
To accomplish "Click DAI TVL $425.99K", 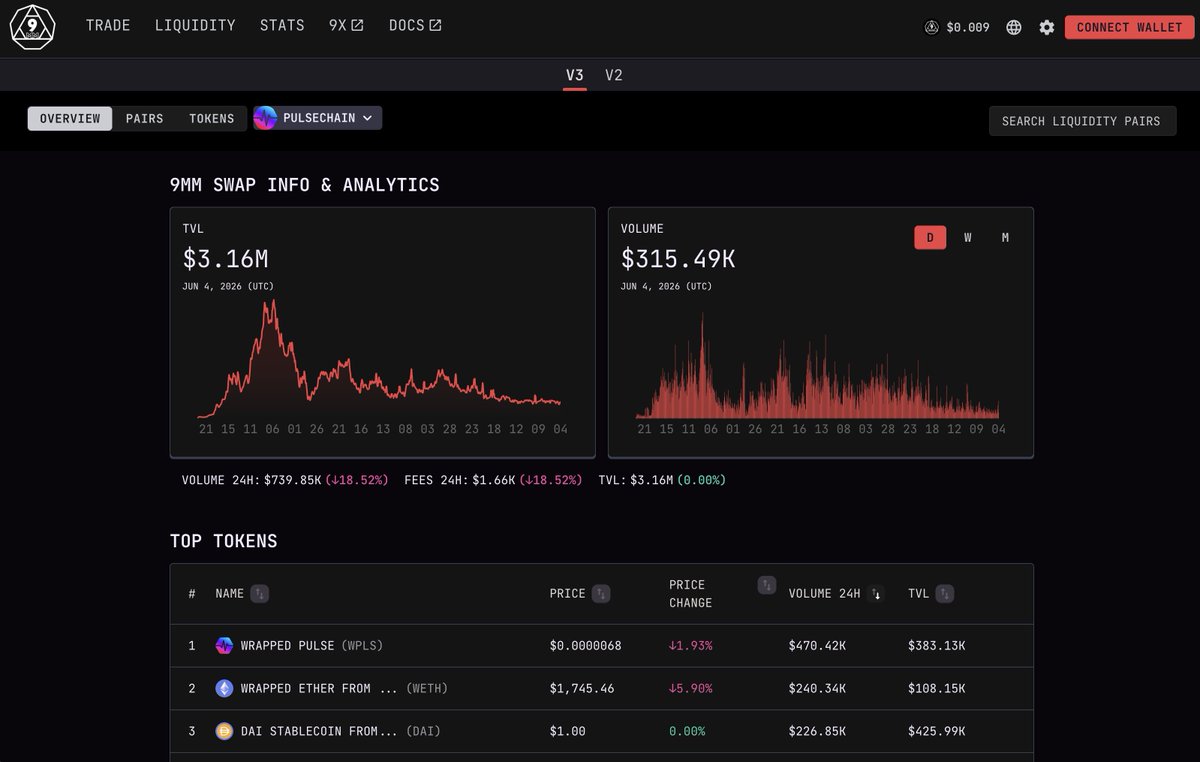I will [937, 731].
